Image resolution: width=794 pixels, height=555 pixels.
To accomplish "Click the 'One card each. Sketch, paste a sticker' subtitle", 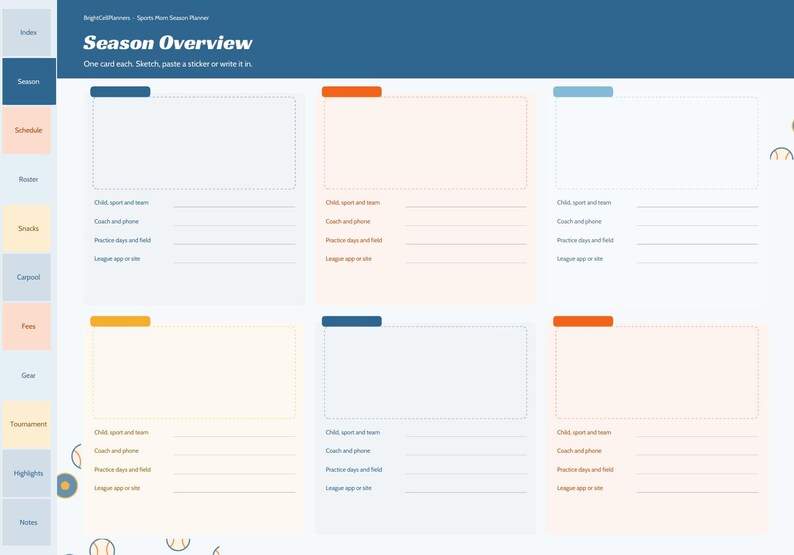I will click(168, 64).
